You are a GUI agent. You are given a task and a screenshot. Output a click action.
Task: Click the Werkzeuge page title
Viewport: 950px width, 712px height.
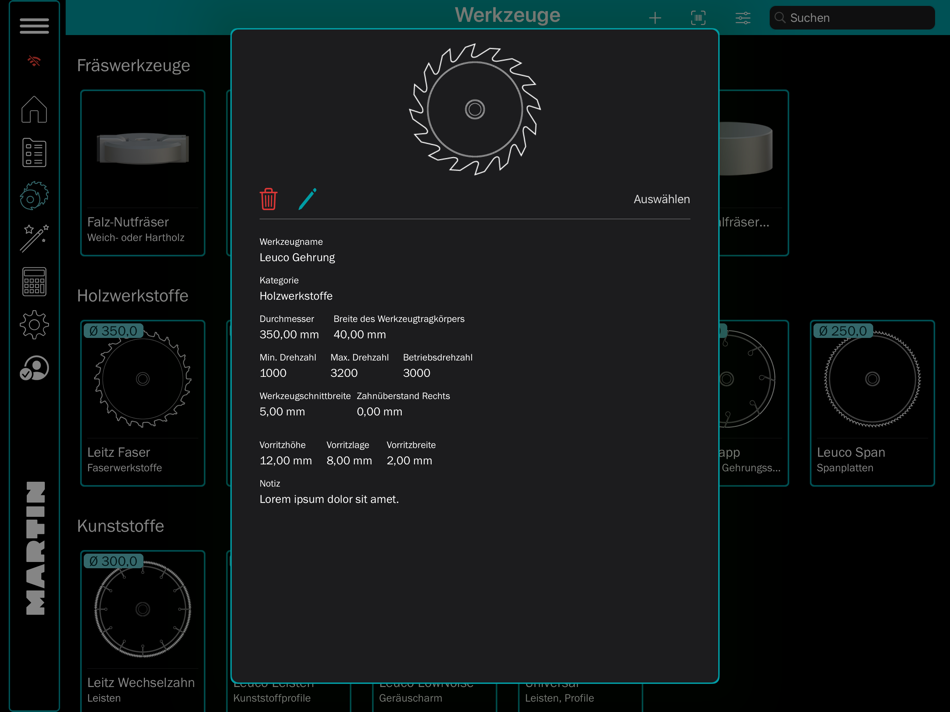508,15
